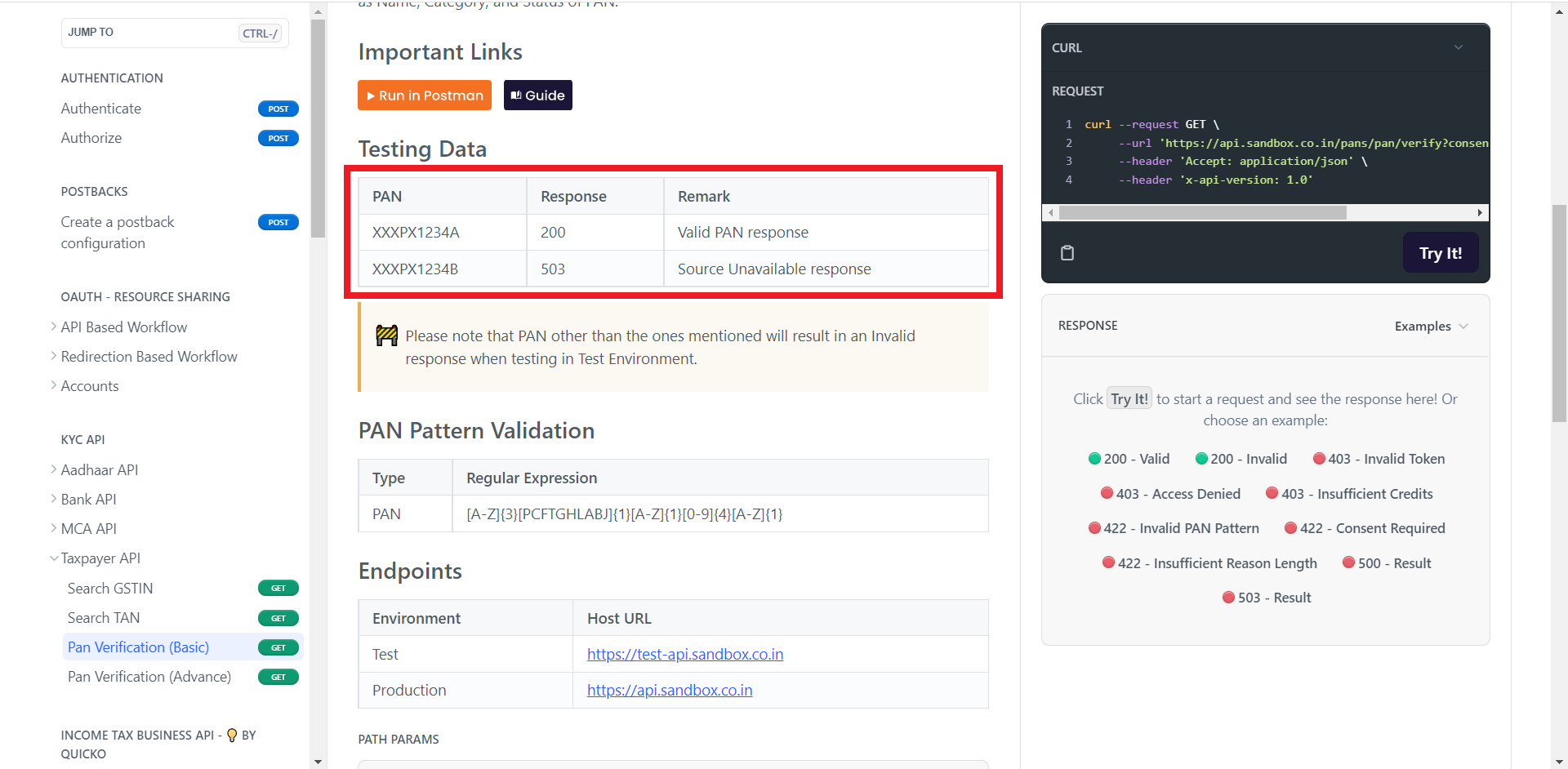Screen dimensions: 1568x769
Task: Open the Search TAN endpoint
Action: pyautogui.click(x=104, y=618)
